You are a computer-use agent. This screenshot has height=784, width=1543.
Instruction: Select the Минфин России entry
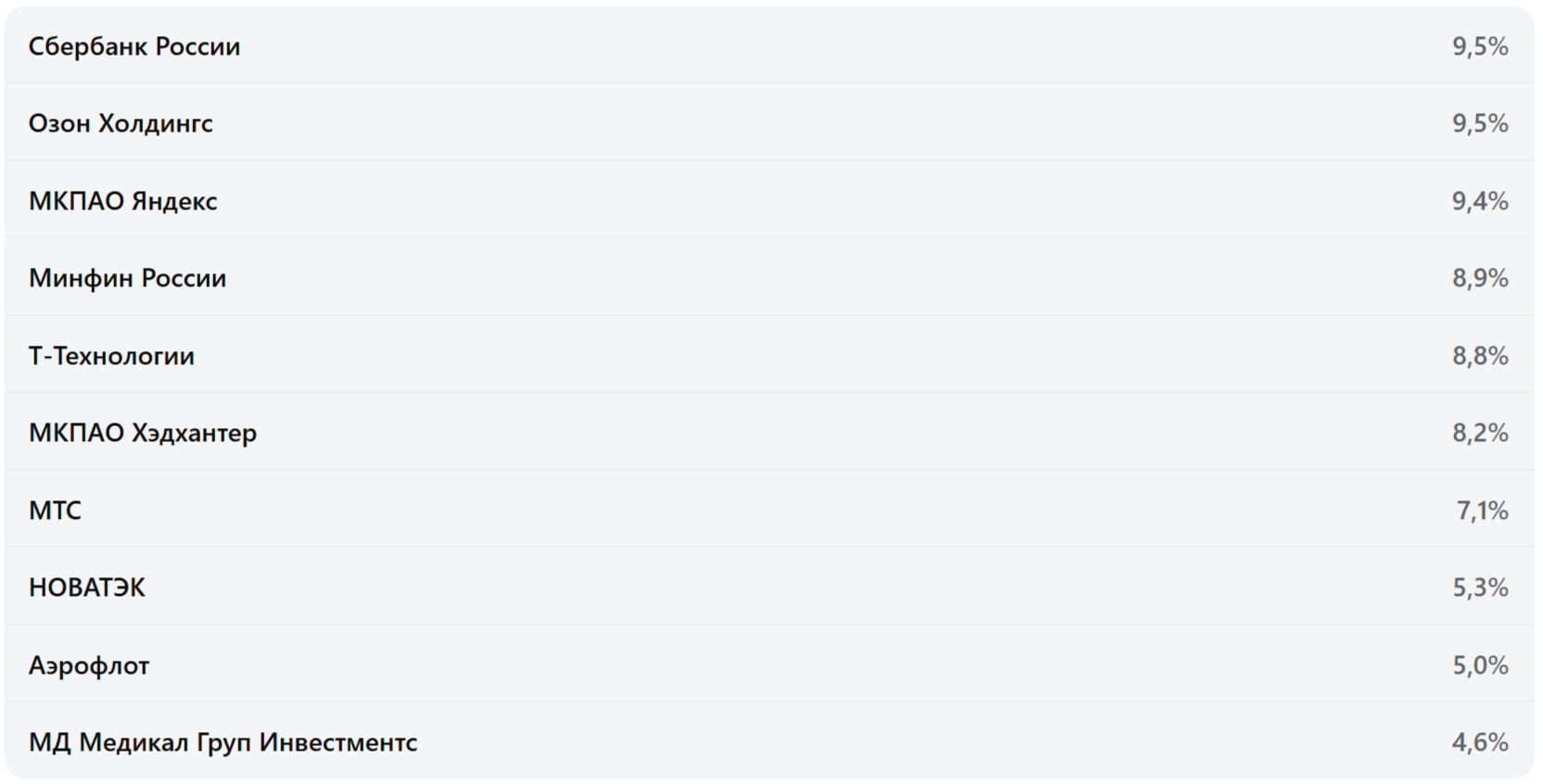(x=128, y=278)
